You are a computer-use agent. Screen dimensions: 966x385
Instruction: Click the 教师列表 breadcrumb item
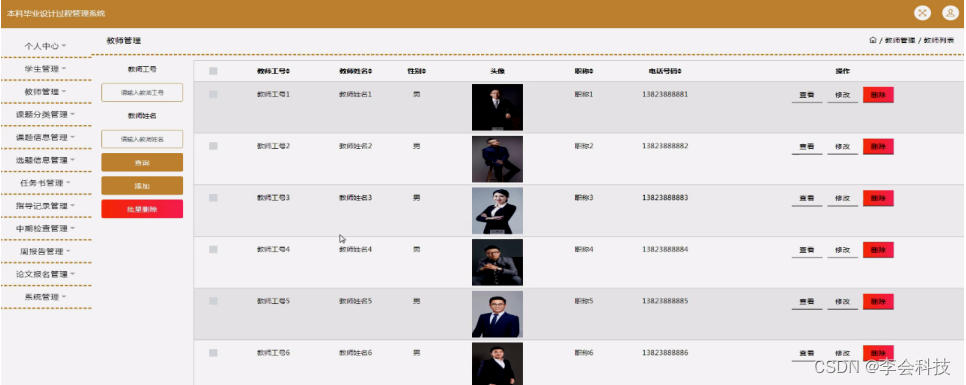coord(938,41)
